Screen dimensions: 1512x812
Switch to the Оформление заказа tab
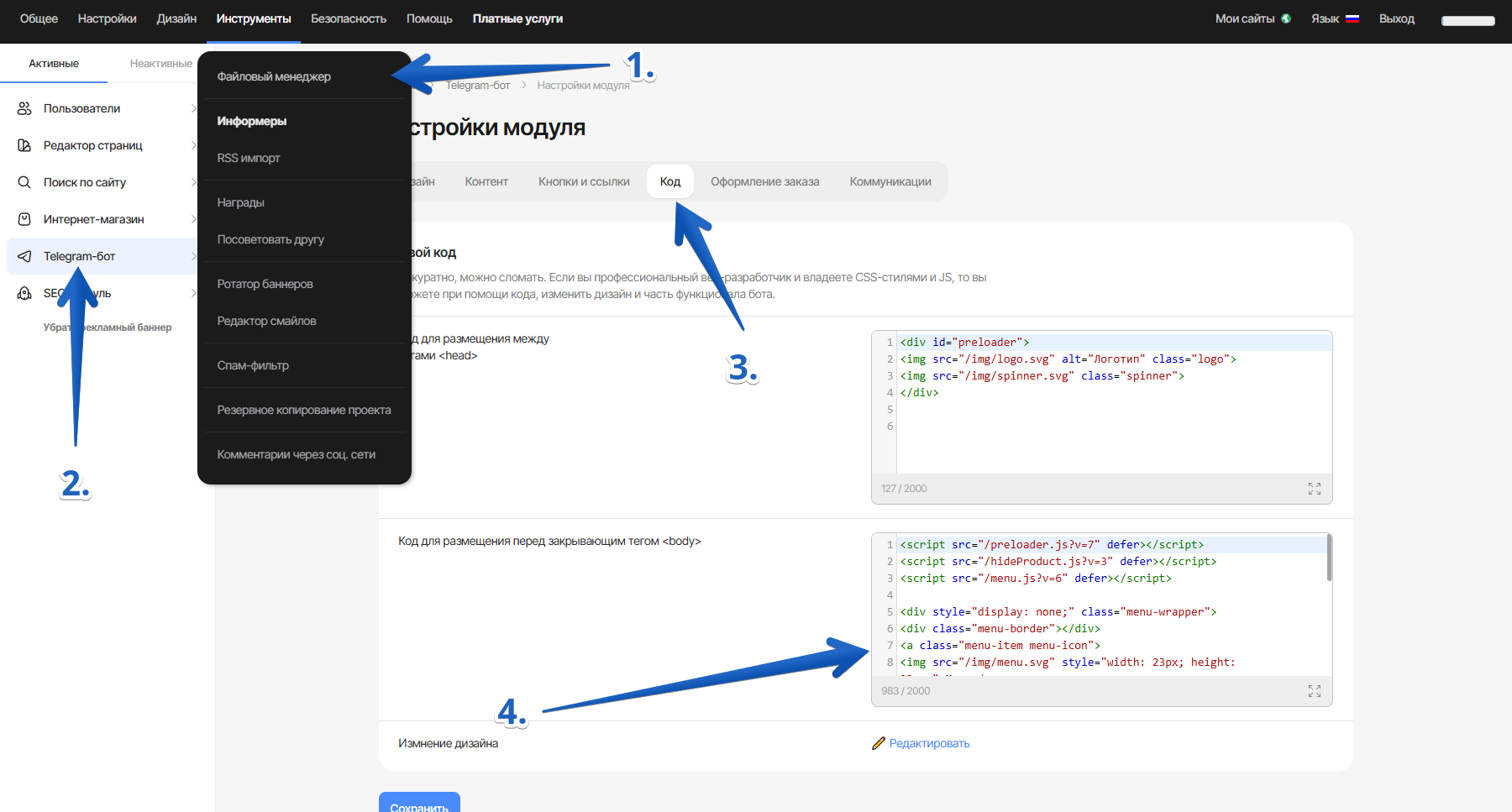765,181
